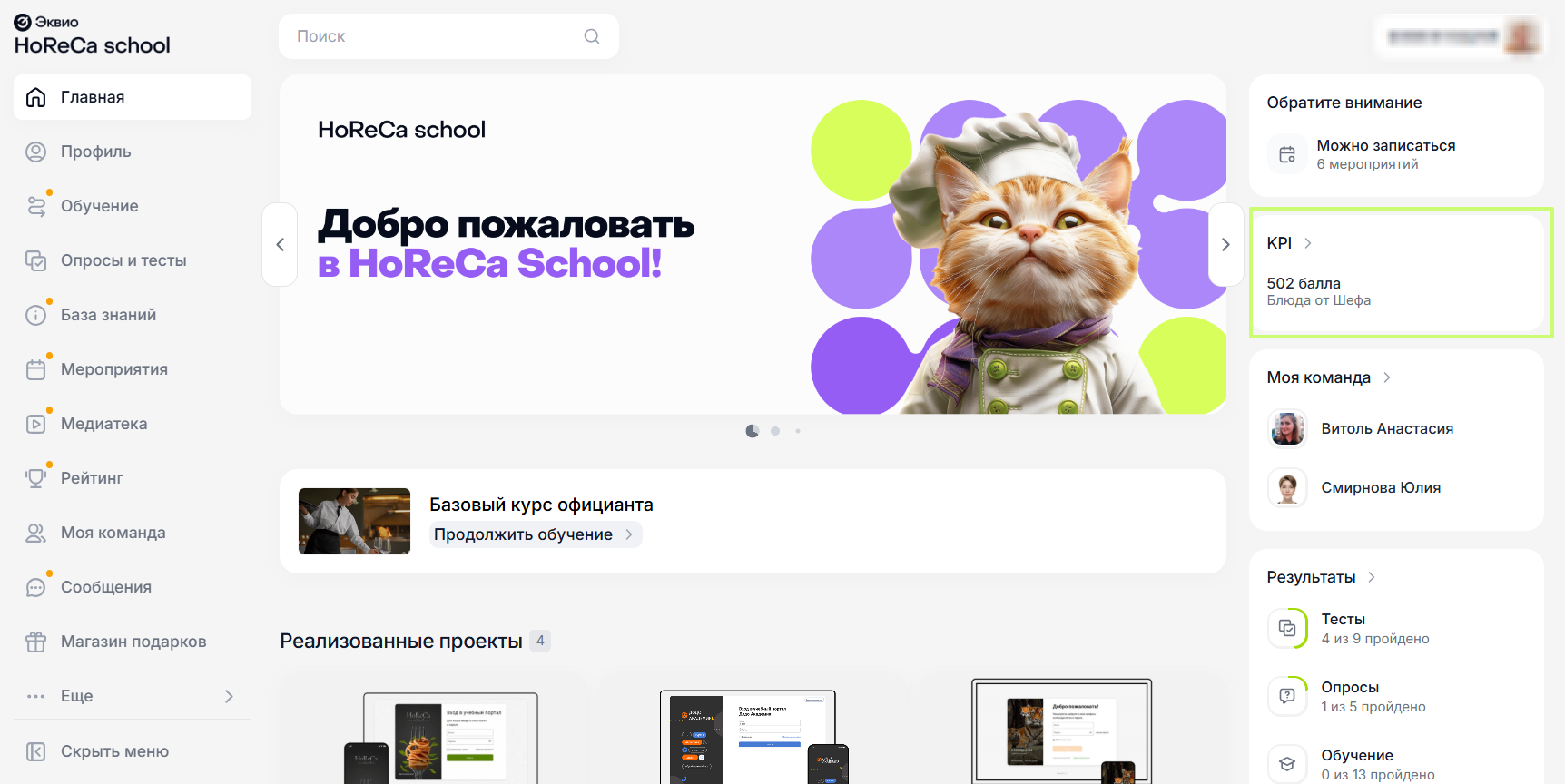Click the trophy icon beside Рейтинг
The image size is (1565, 784).
[x=35, y=478]
